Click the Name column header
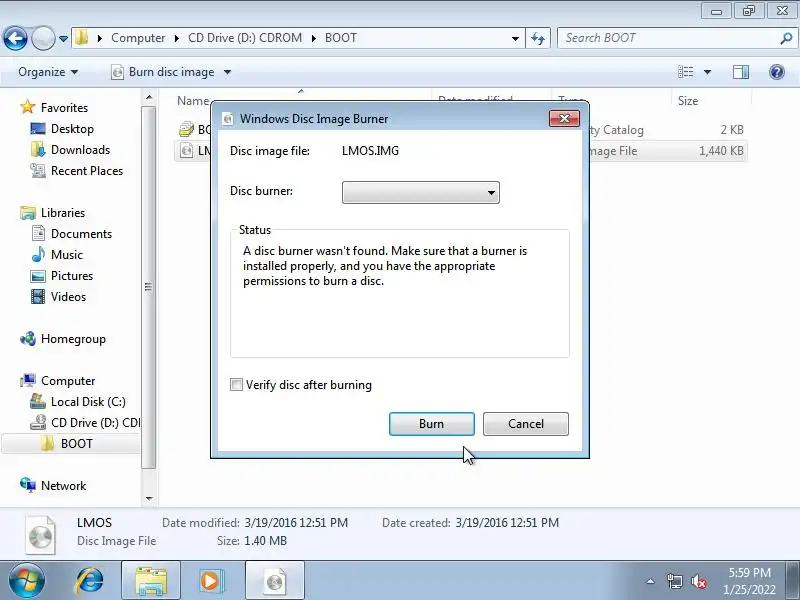Viewport: 800px width, 600px height. (193, 101)
